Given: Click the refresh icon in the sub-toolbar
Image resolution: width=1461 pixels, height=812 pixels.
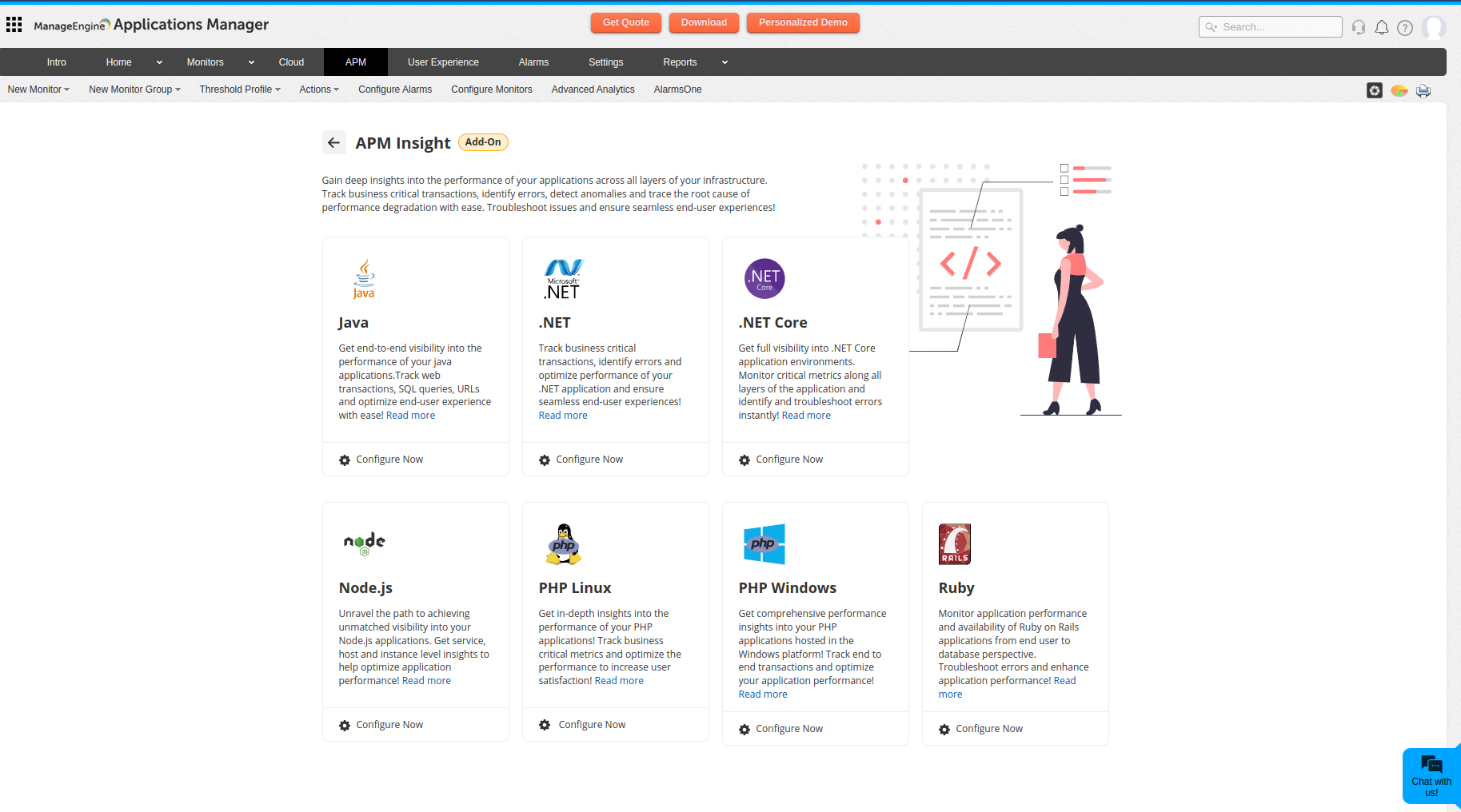Looking at the screenshot, I should point(1375,90).
